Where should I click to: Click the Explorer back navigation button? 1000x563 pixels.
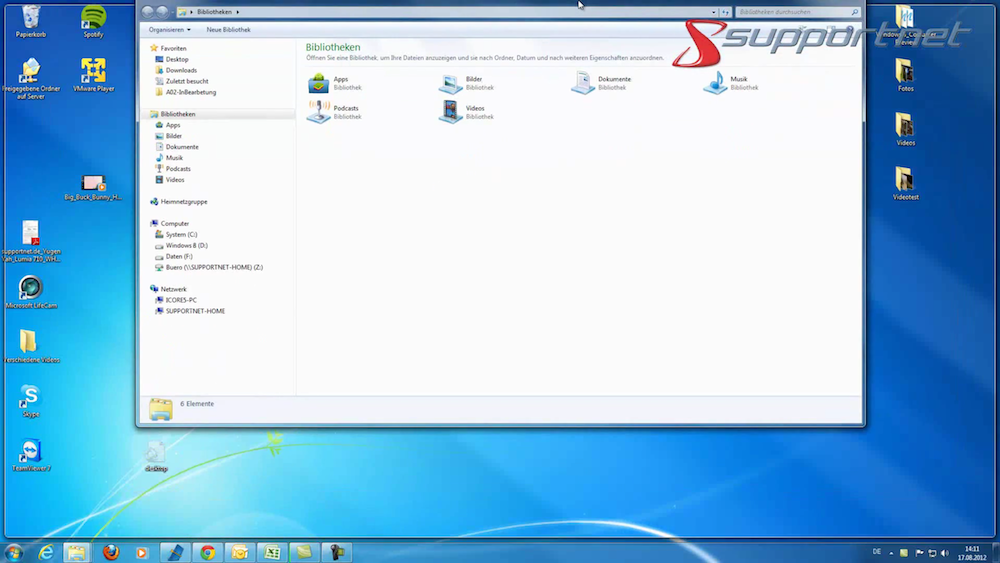148,12
